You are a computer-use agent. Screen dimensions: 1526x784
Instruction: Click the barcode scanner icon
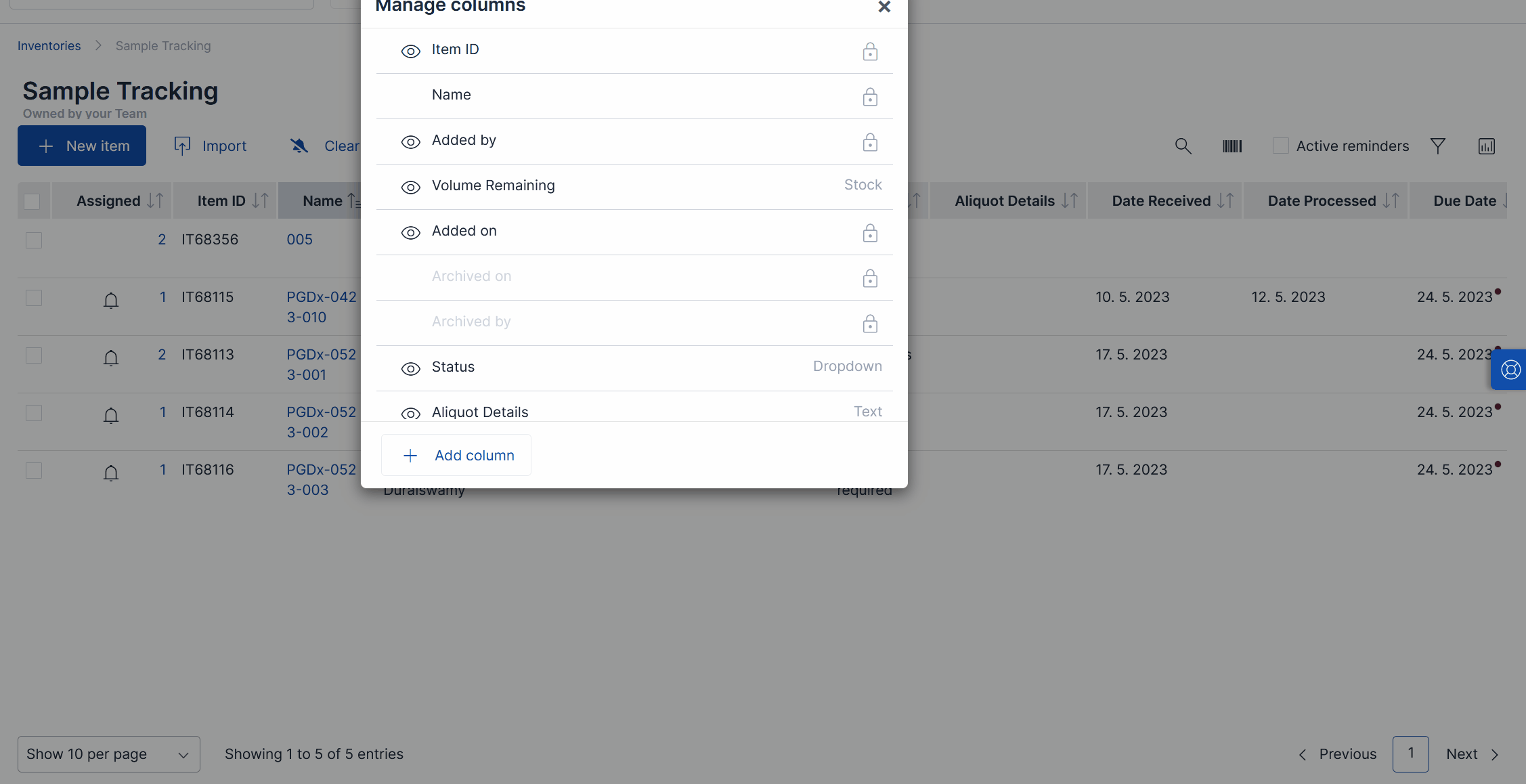pos(1231,146)
